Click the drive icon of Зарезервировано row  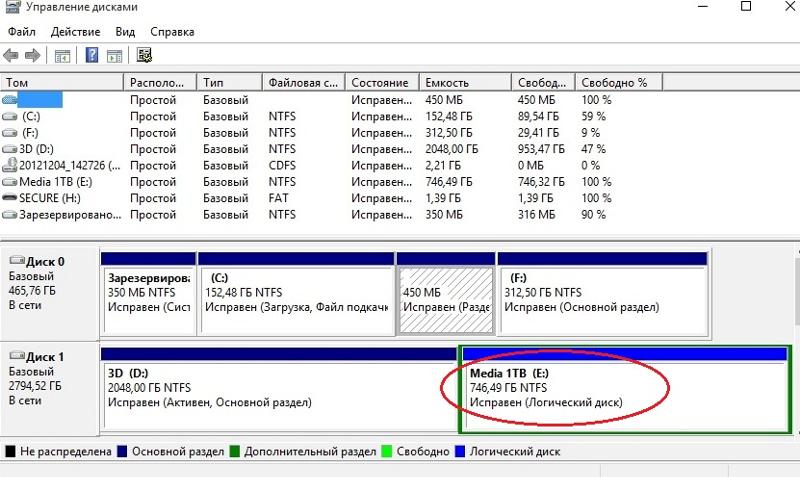10,215
